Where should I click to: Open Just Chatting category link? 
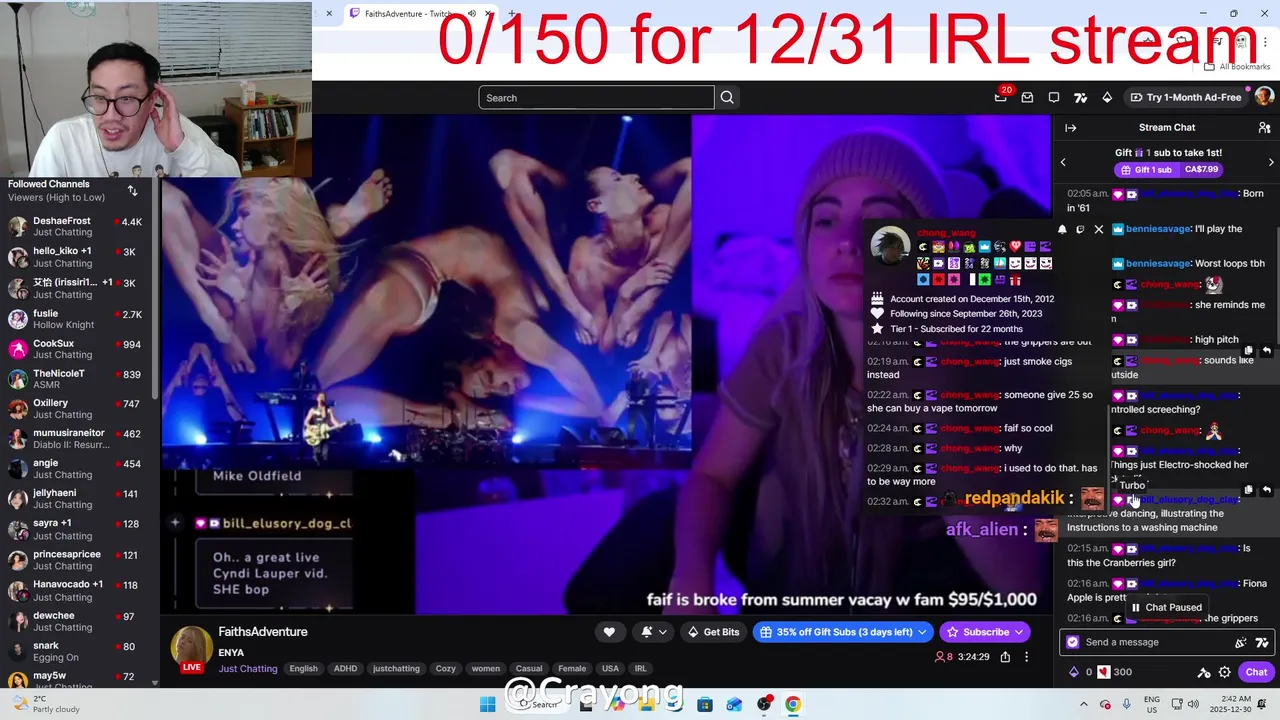coord(248,668)
